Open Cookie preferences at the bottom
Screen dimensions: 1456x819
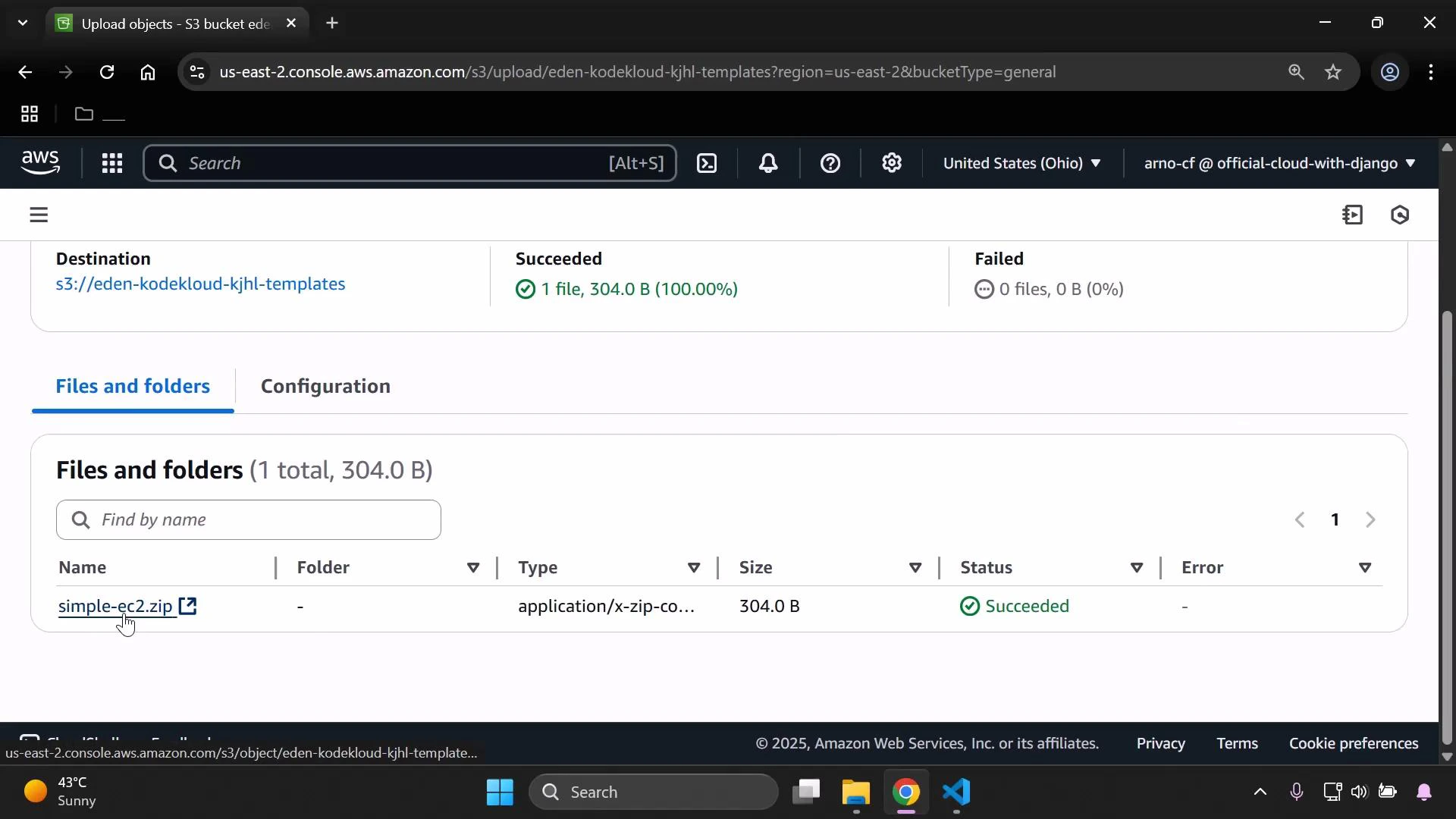[1354, 744]
